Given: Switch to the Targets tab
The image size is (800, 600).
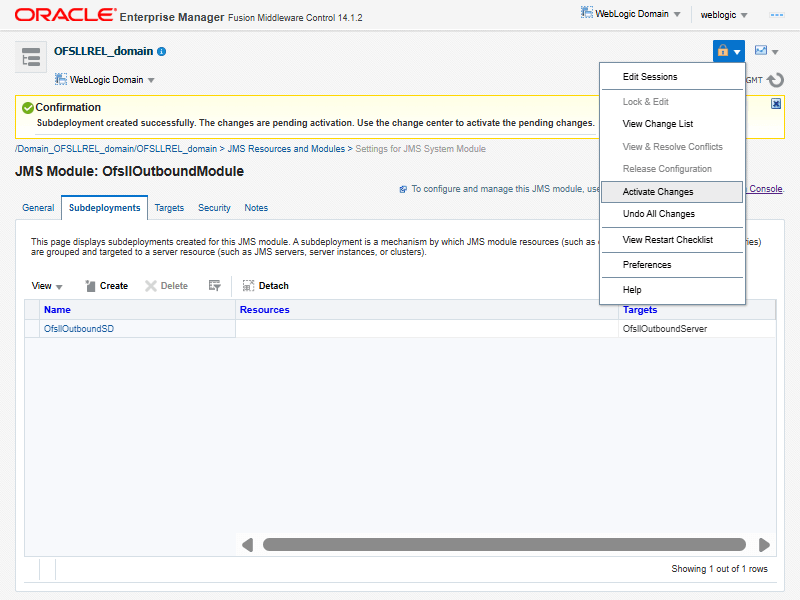Looking at the screenshot, I should [169, 208].
